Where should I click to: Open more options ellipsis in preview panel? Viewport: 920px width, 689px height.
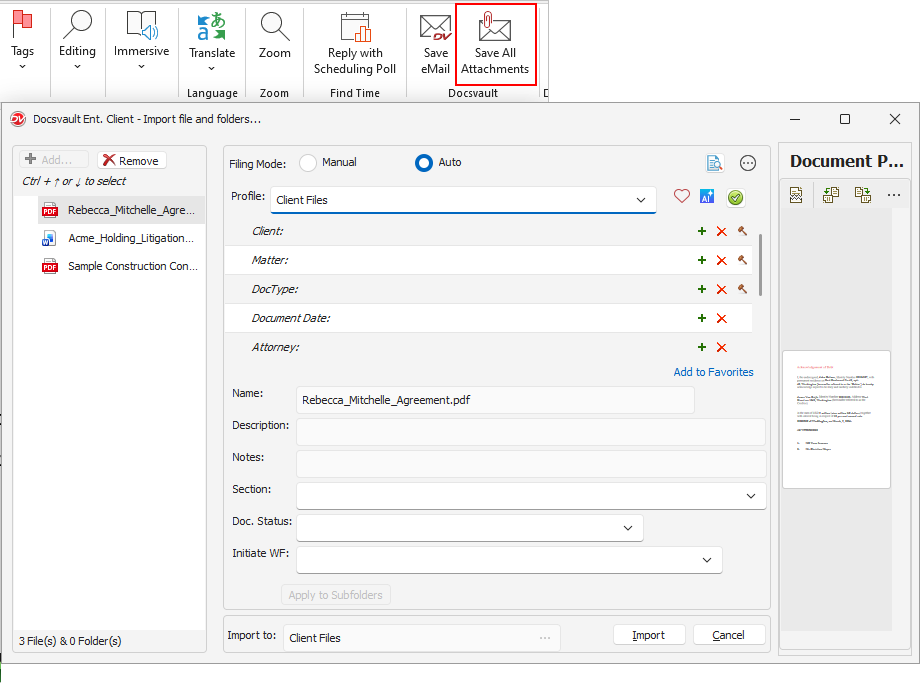click(894, 195)
